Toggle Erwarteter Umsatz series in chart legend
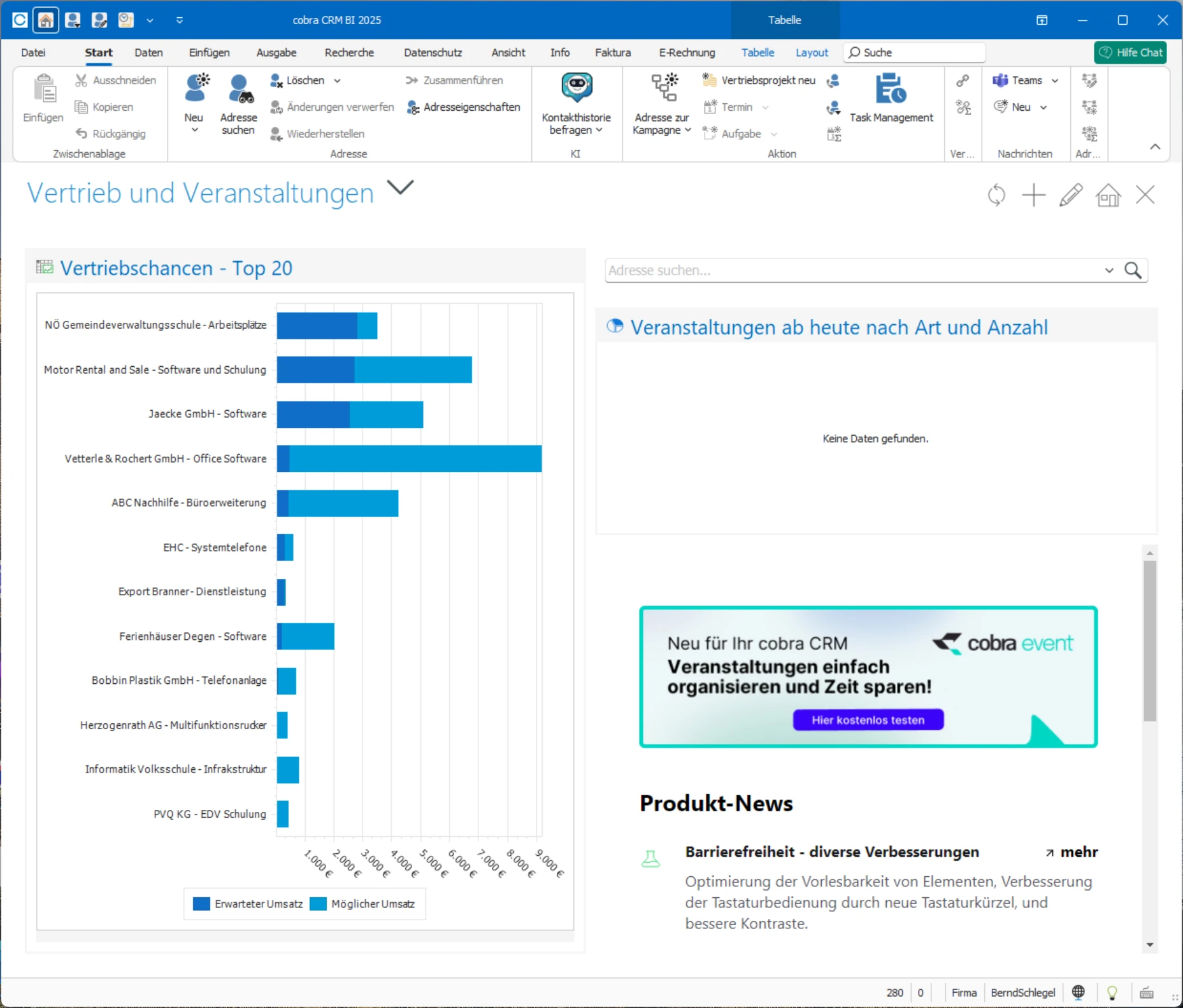Screen dimensions: 1183x1008 coord(248,904)
